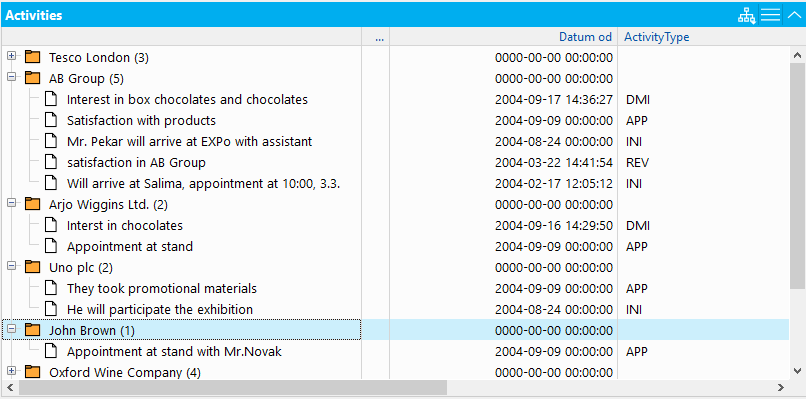The width and height of the screenshot is (806, 399).
Task: Collapse the John Brown node
Action: click(12, 329)
